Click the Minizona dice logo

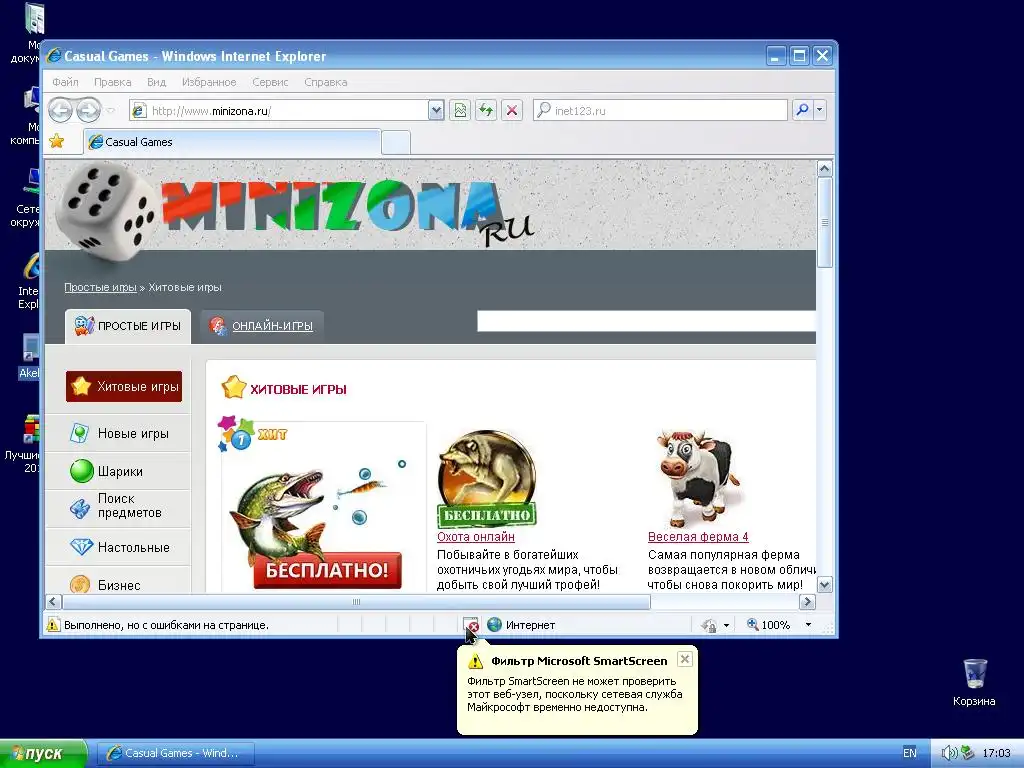pyautogui.click(x=104, y=212)
